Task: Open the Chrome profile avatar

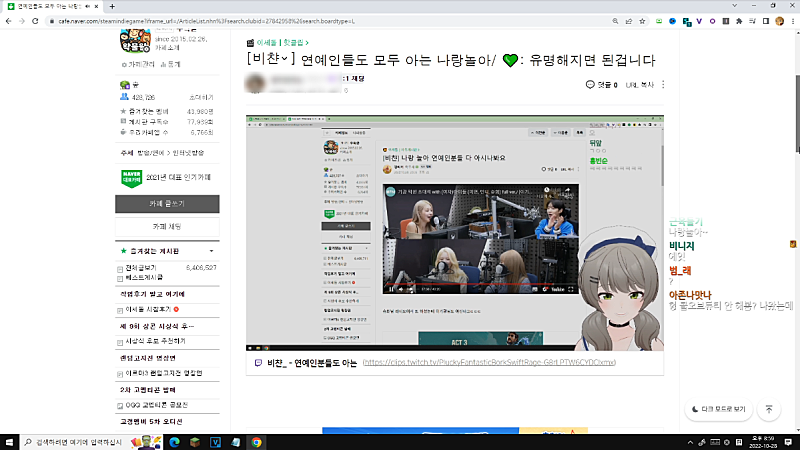Action: 779,21
